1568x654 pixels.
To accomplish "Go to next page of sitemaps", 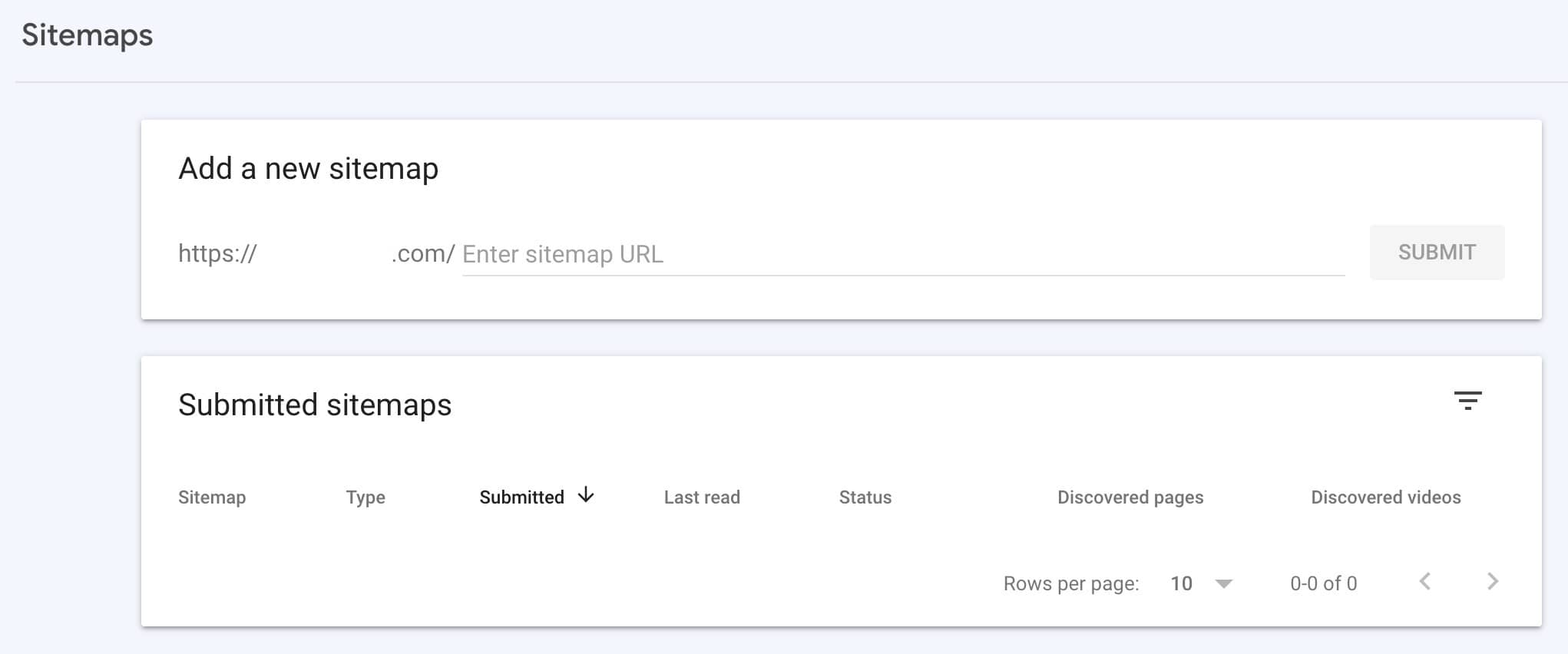I will pyautogui.click(x=1492, y=582).
